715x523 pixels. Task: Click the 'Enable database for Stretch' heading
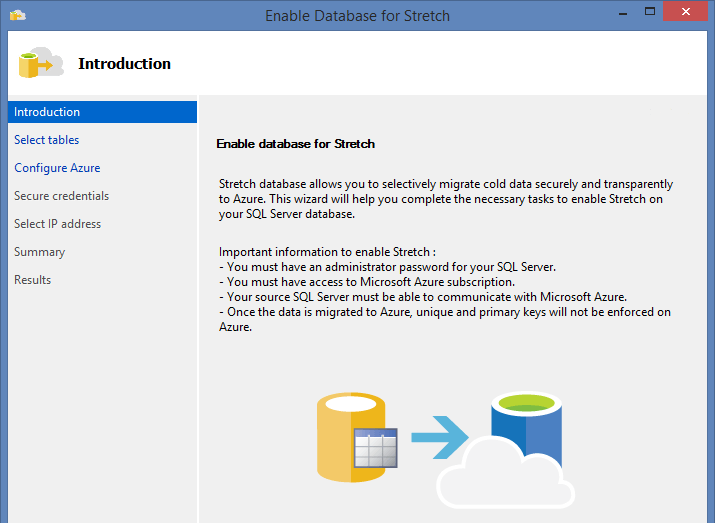tap(295, 144)
